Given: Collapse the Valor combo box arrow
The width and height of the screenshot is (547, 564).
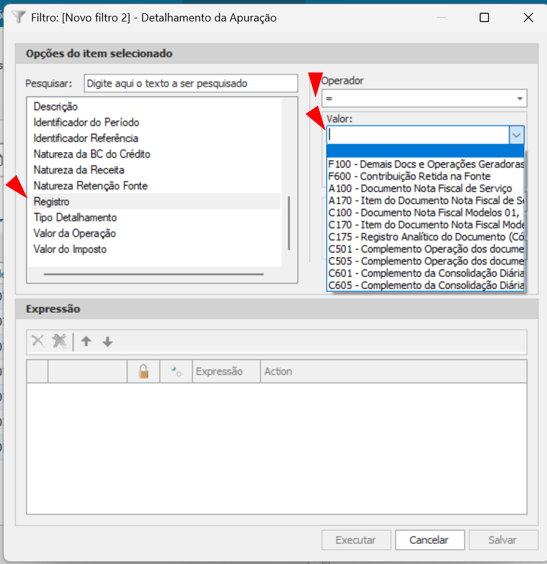Looking at the screenshot, I should click(x=516, y=135).
